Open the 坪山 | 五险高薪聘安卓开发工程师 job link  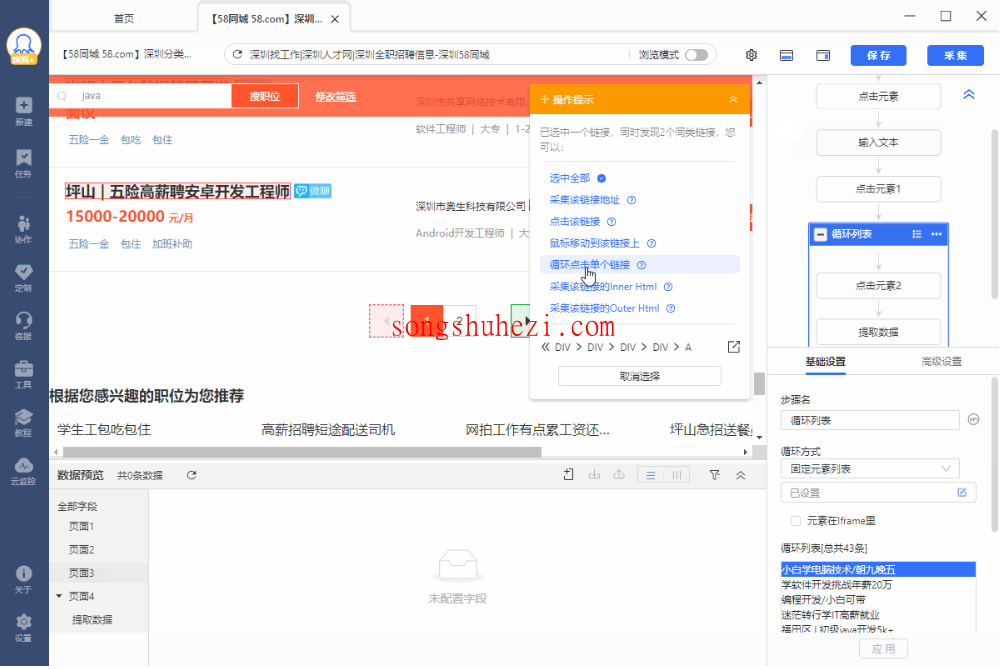tap(178, 191)
